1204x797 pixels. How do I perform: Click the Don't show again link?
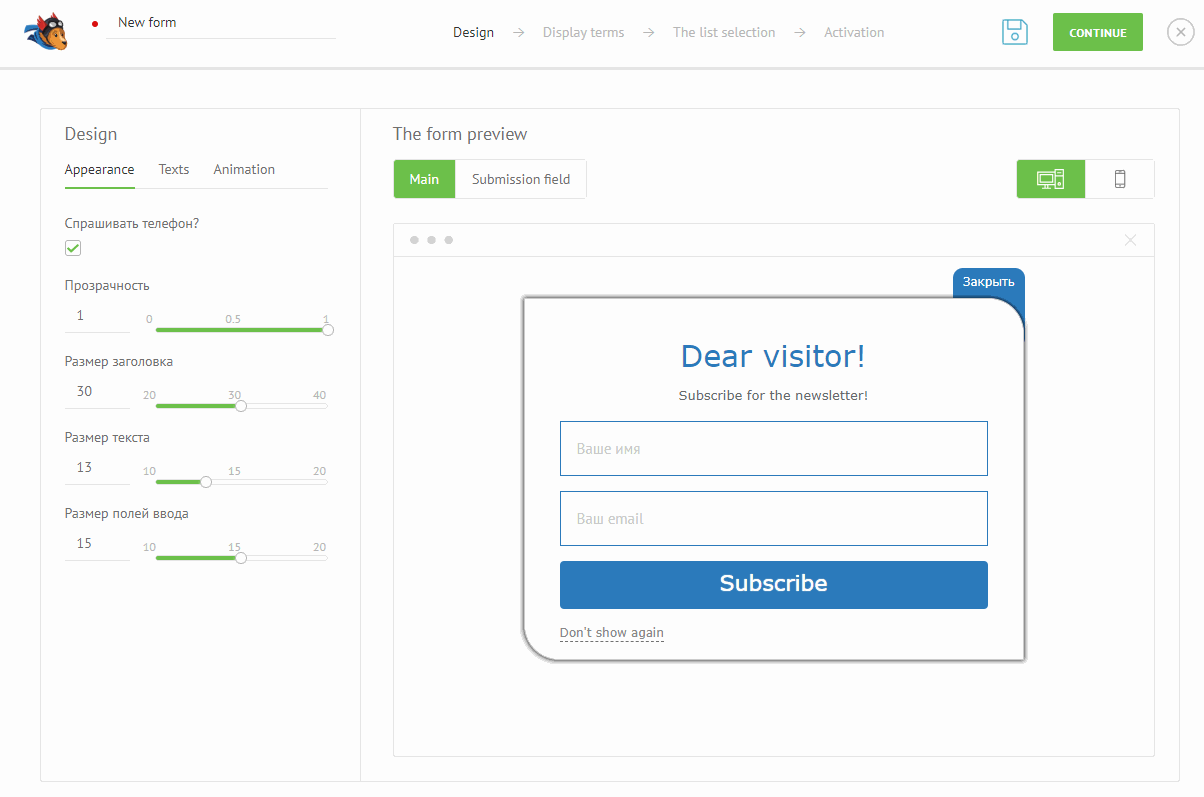pyautogui.click(x=612, y=633)
